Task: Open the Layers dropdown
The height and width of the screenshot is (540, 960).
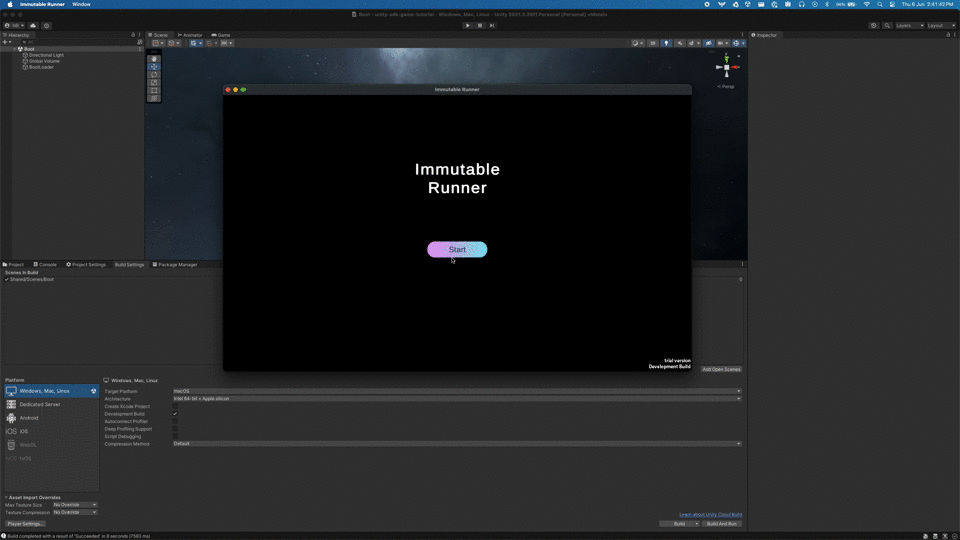Action: click(909, 26)
